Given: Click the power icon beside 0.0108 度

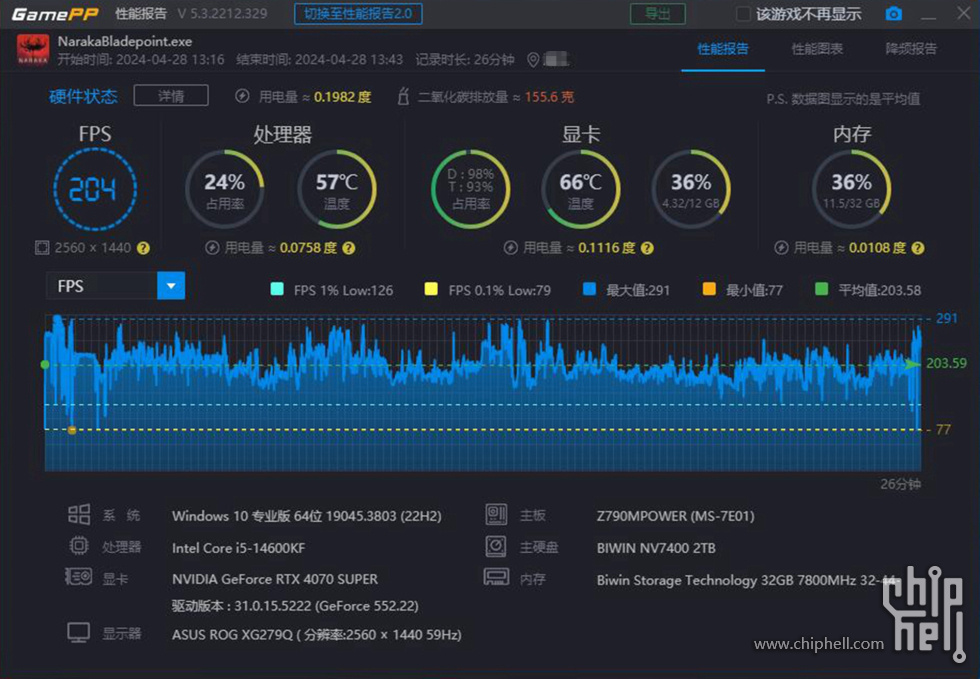Looking at the screenshot, I should 781,248.
